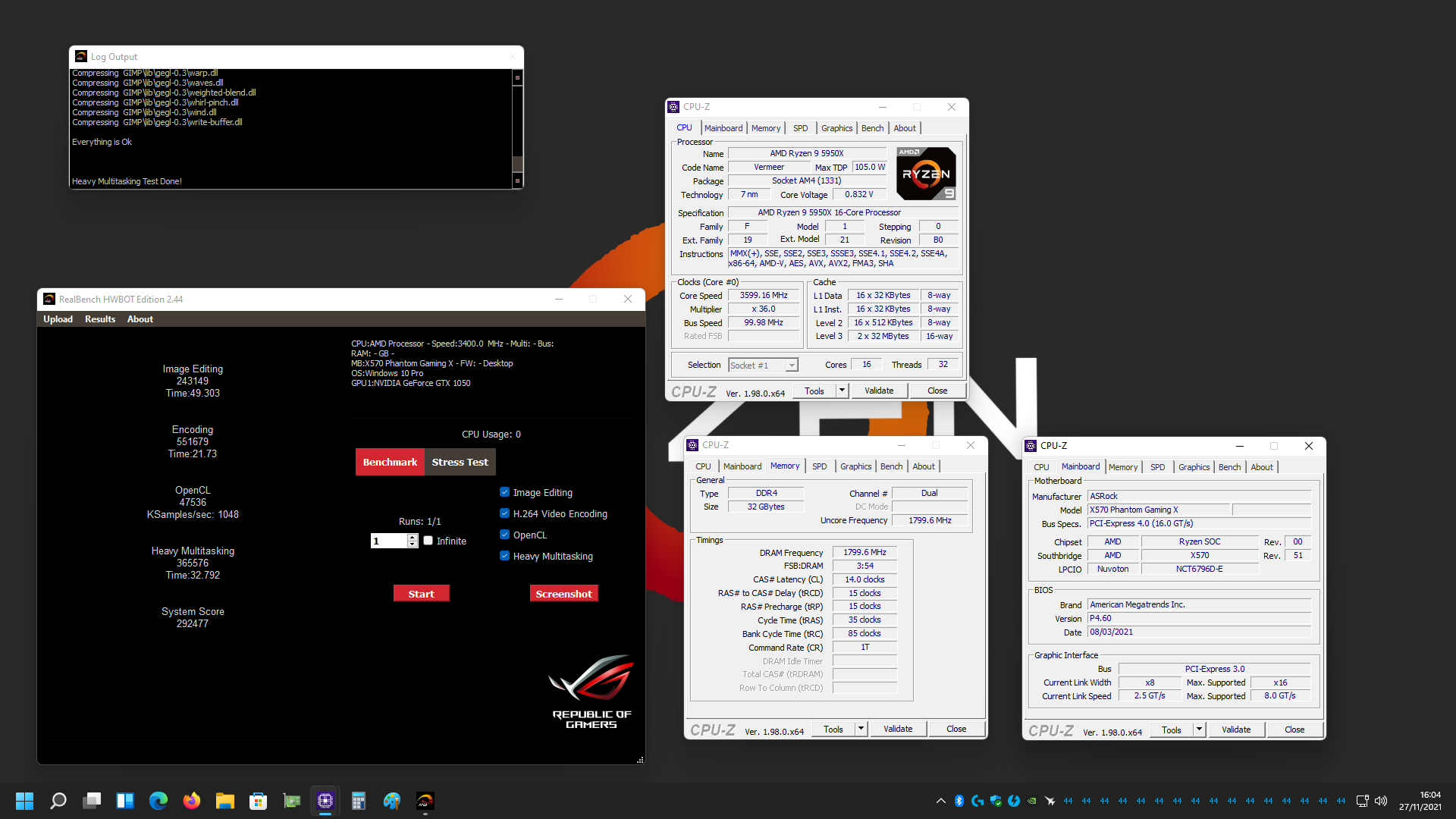
Task: Click RealBench window title icon
Action: click(49, 299)
